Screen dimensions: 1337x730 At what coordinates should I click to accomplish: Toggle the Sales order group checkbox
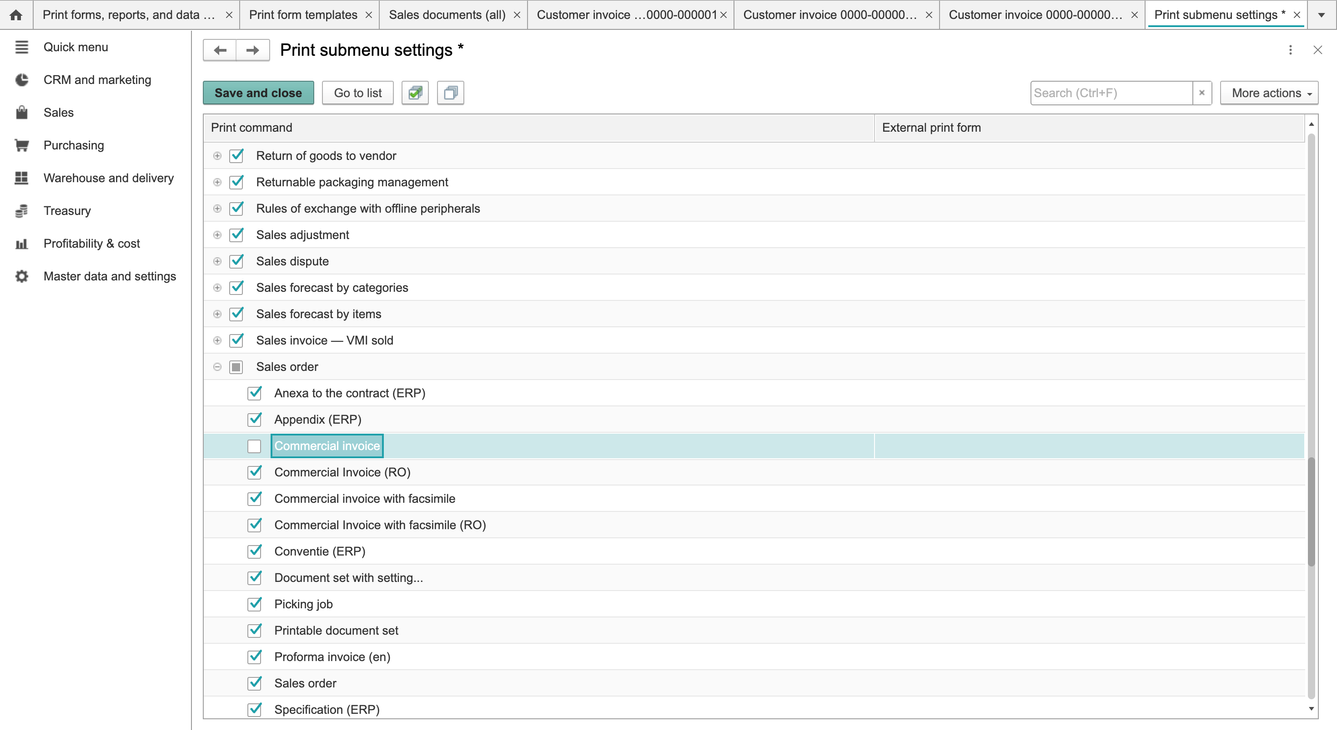pyautogui.click(x=237, y=367)
